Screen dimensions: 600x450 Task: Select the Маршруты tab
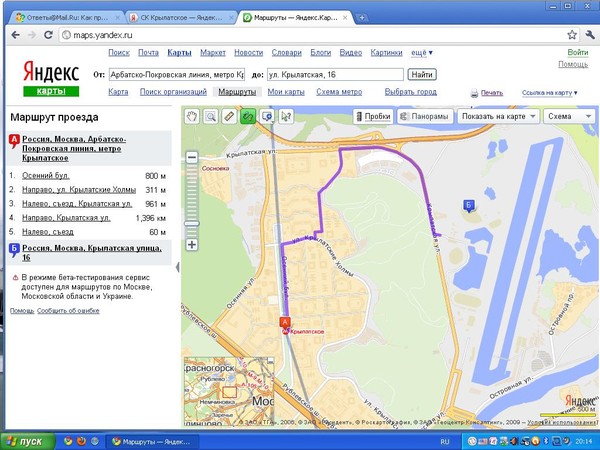237,92
